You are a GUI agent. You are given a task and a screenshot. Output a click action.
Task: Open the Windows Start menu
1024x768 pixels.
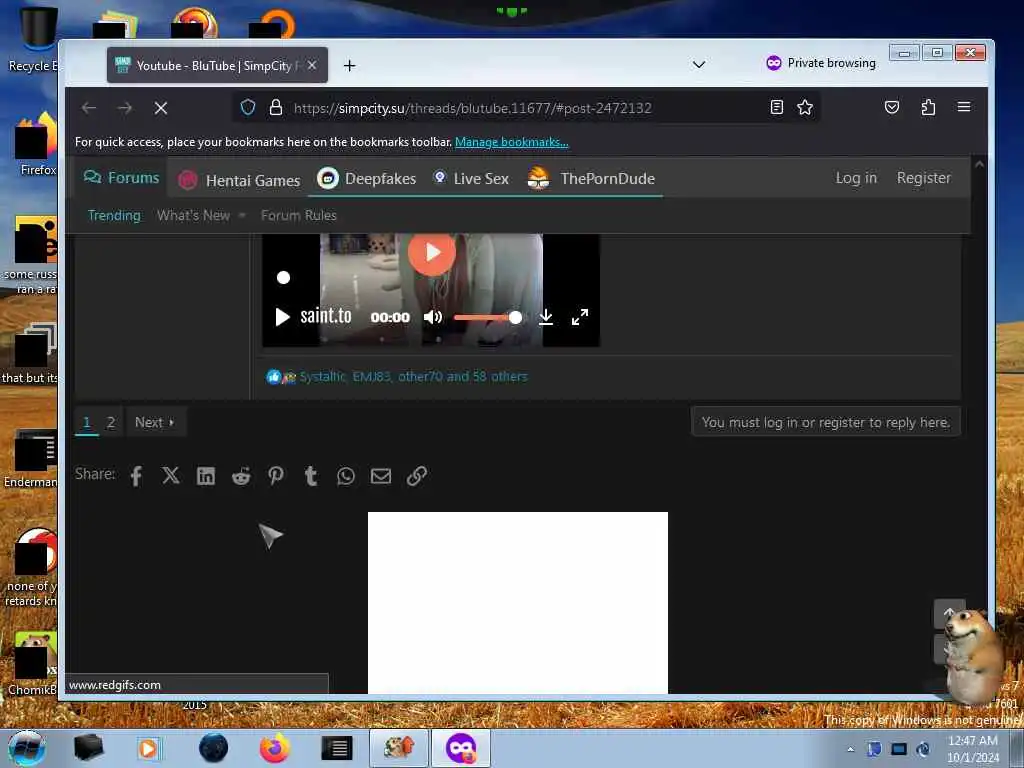tap(26, 748)
